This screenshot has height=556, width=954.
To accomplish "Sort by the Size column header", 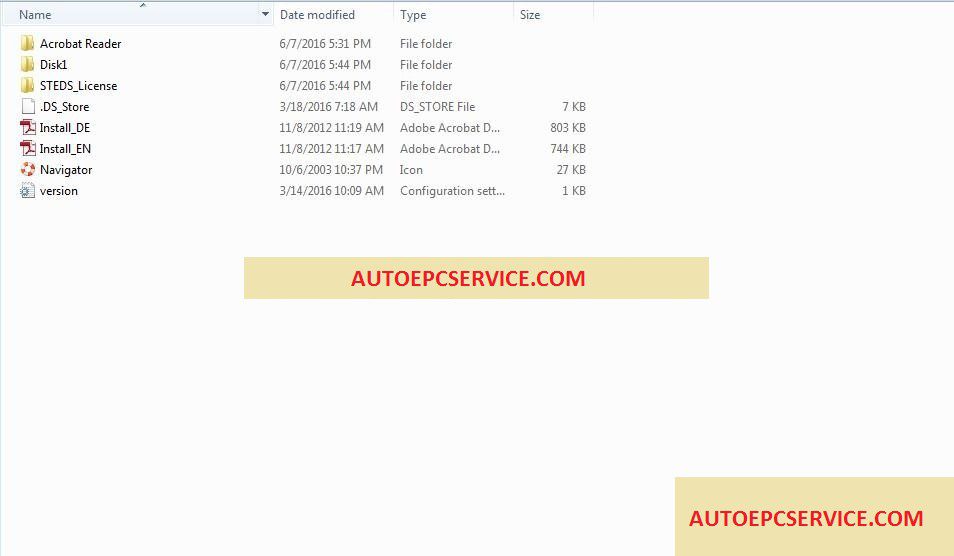I will [x=530, y=15].
